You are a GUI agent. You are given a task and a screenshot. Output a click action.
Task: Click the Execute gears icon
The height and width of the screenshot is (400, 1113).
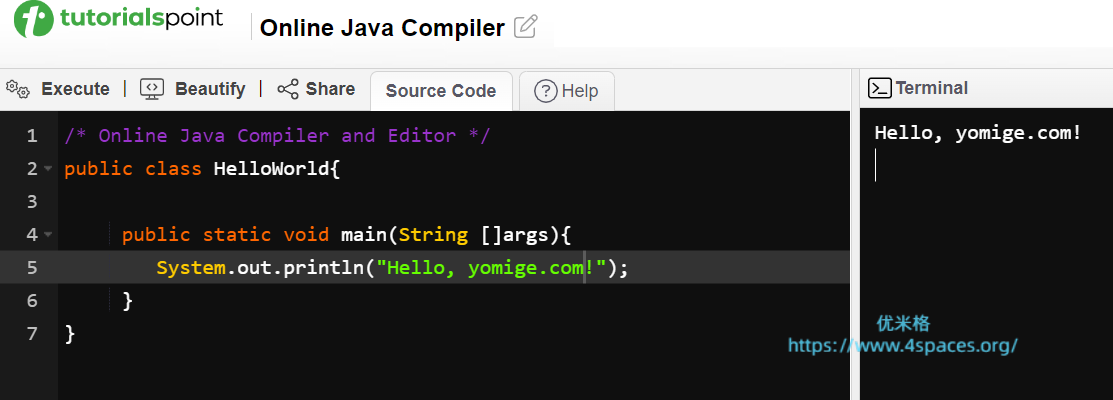(x=18, y=89)
